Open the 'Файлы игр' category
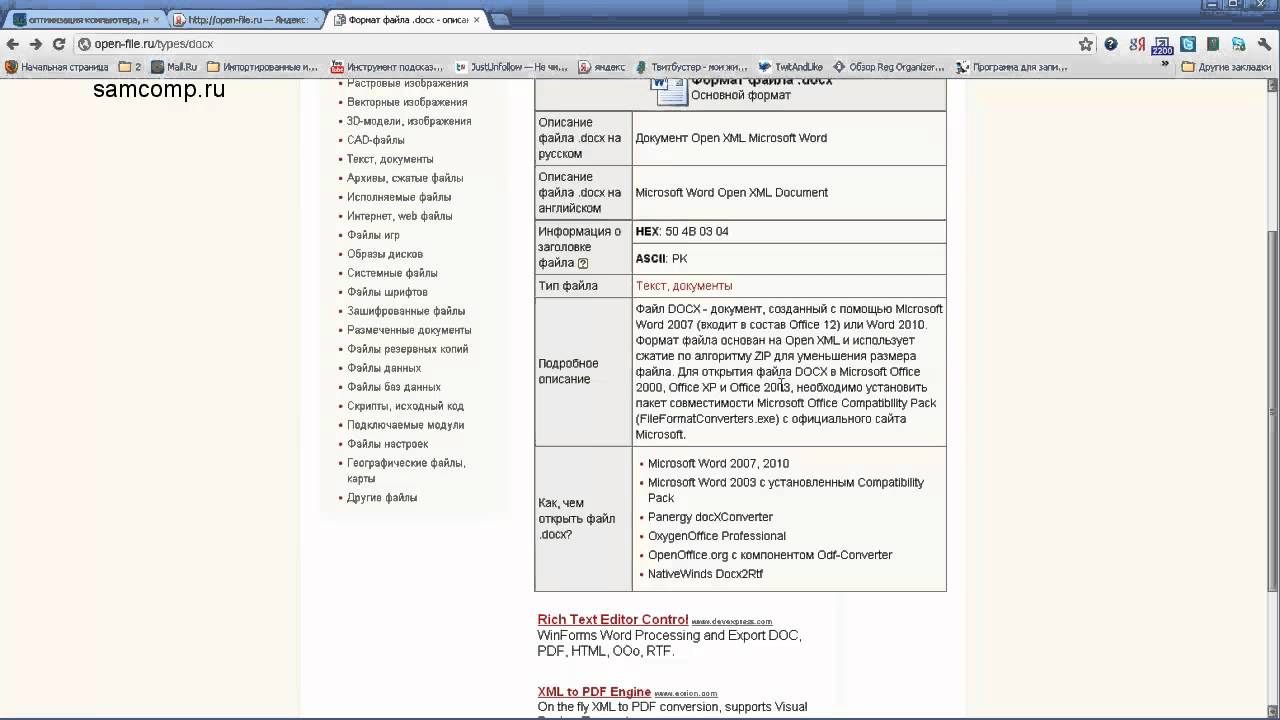This screenshot has height=720, width=1280. tap(373, 235)
